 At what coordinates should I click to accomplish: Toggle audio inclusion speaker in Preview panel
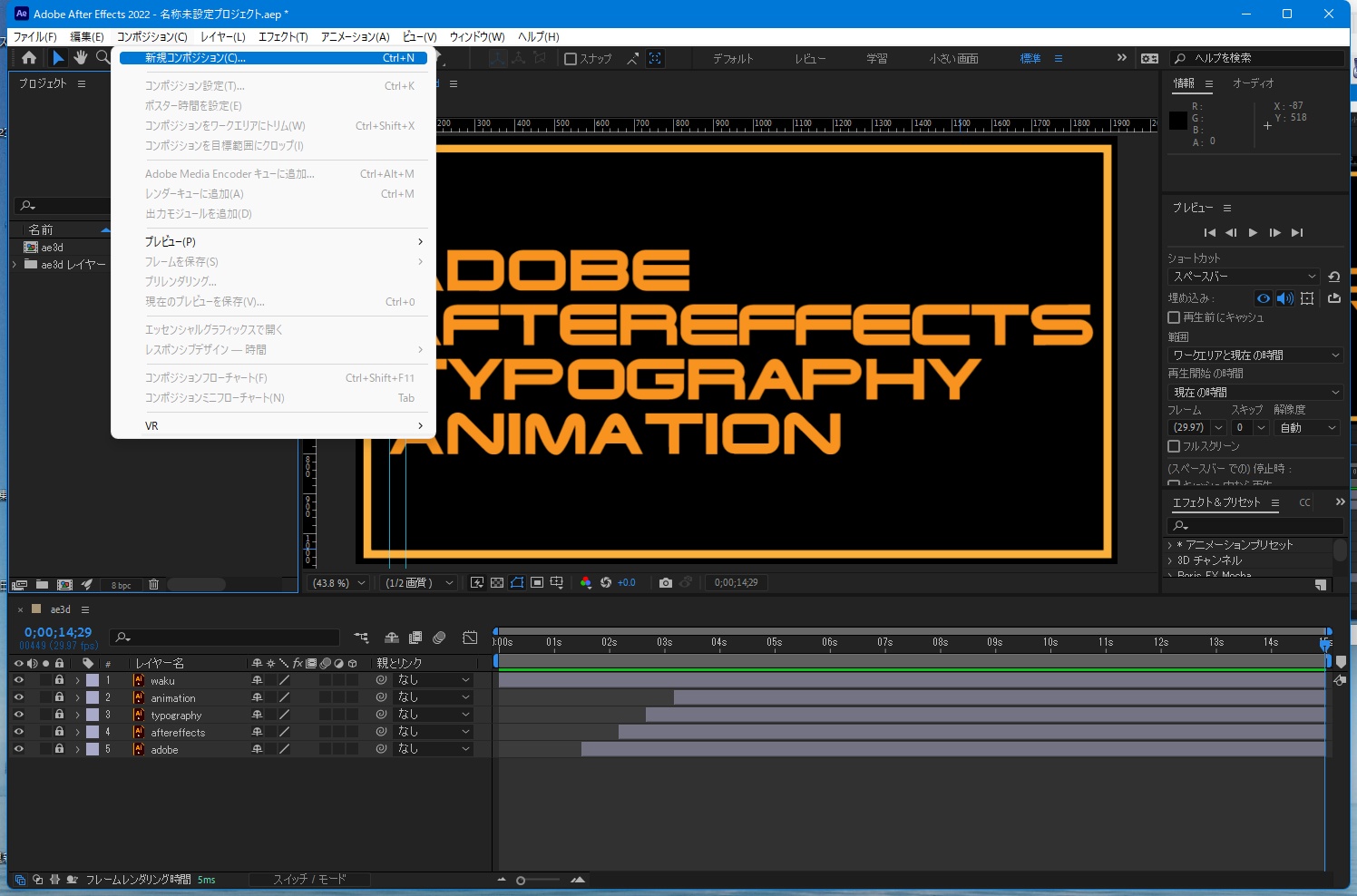(x=1285, y=298)
